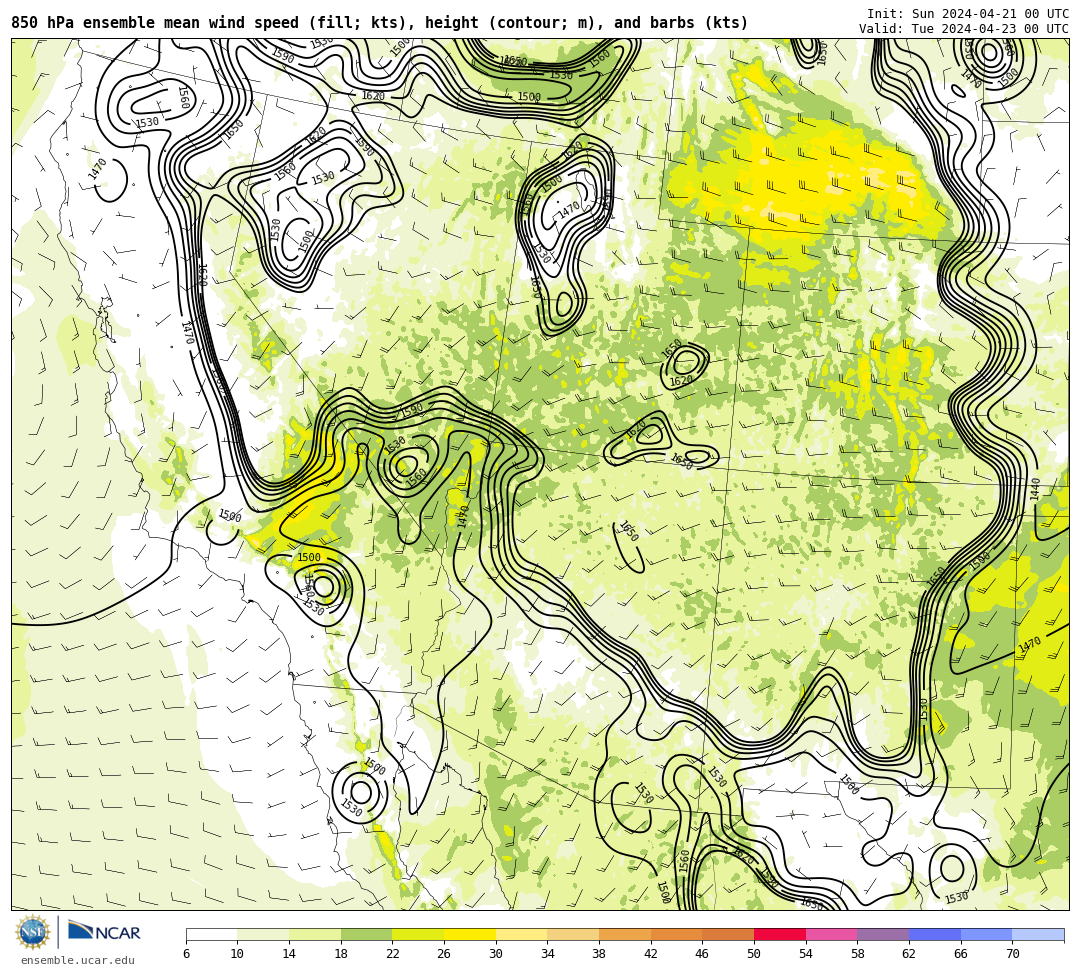This screenshot has width=1080, height=973.
Task: Click colorbar tick label 58
Action: (858, 954)
